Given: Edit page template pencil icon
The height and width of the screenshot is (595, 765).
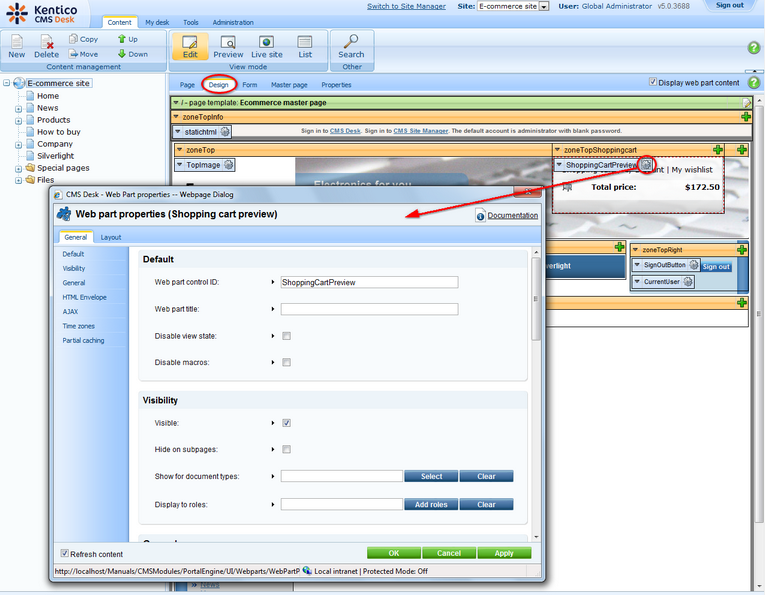Looking at the screenshot, I should tap(746, 103).
